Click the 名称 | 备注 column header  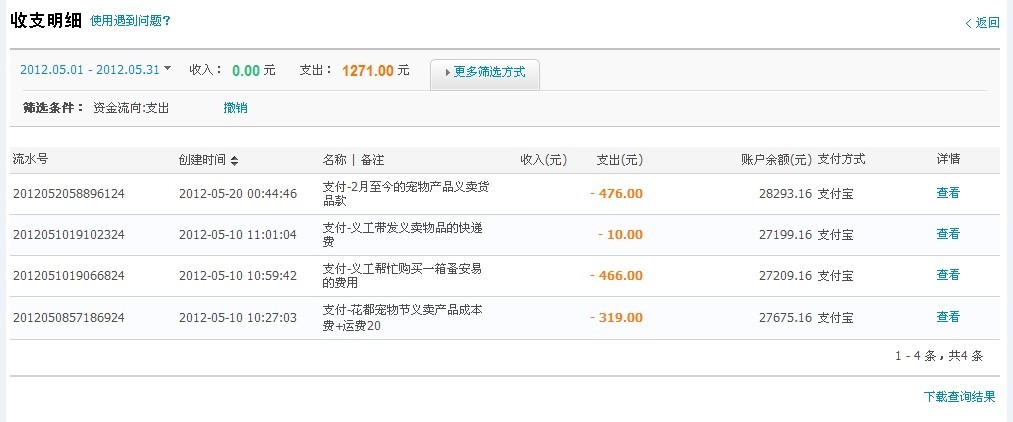pos(353,160)
